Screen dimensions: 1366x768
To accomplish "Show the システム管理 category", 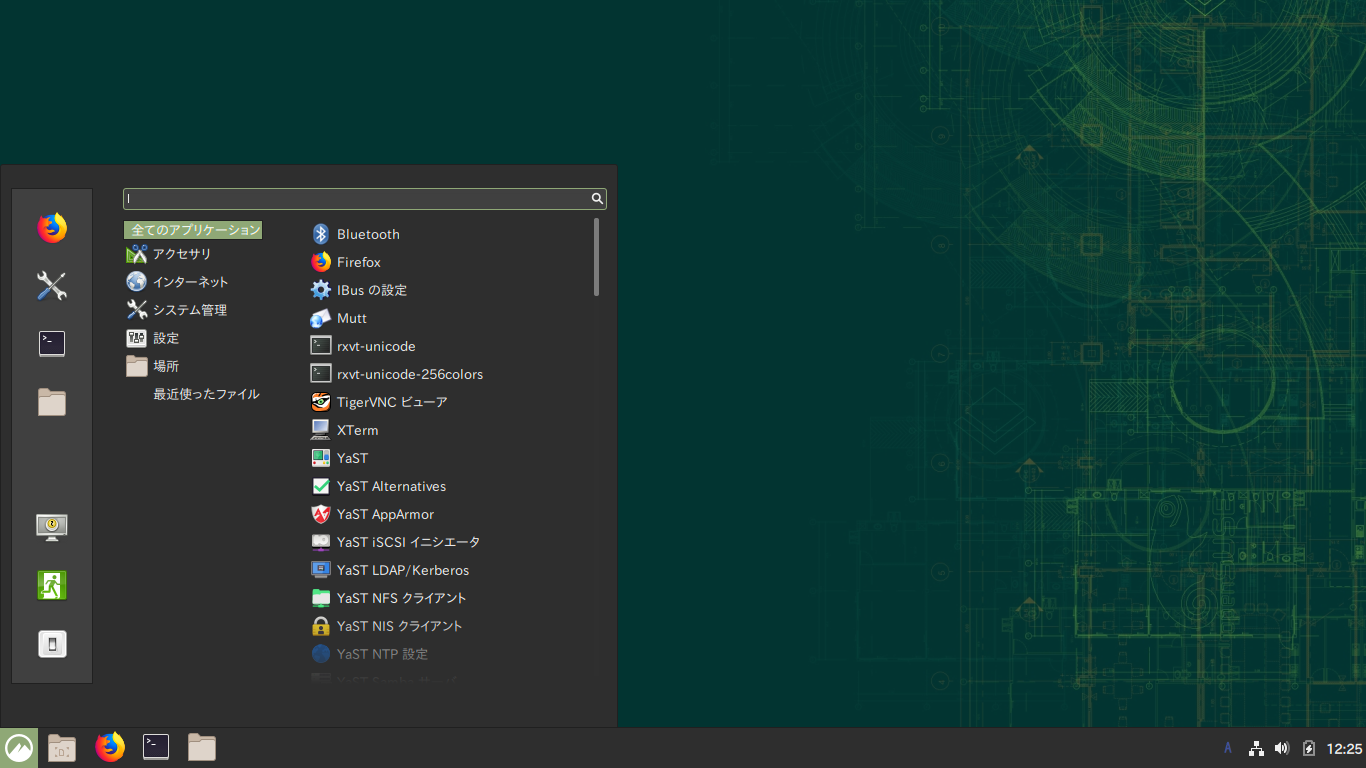I will point(177,310).
